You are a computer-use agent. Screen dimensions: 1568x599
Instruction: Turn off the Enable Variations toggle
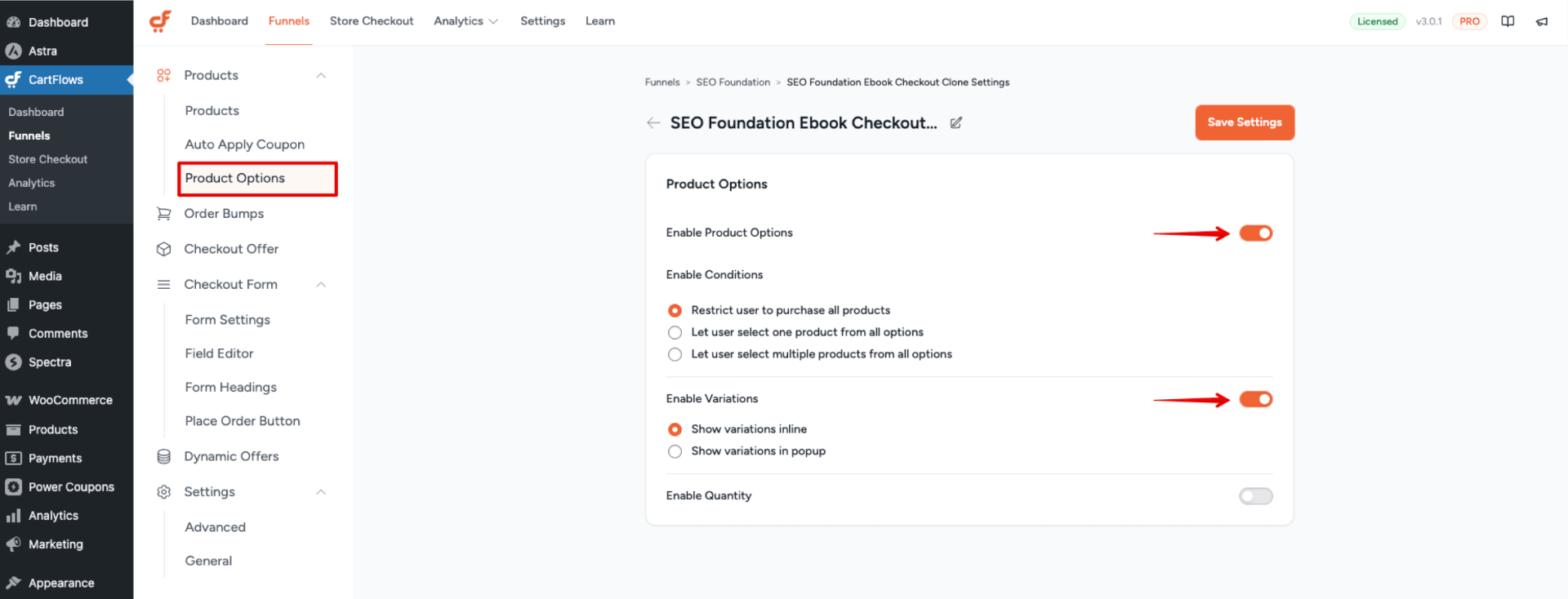(1256, 399)
